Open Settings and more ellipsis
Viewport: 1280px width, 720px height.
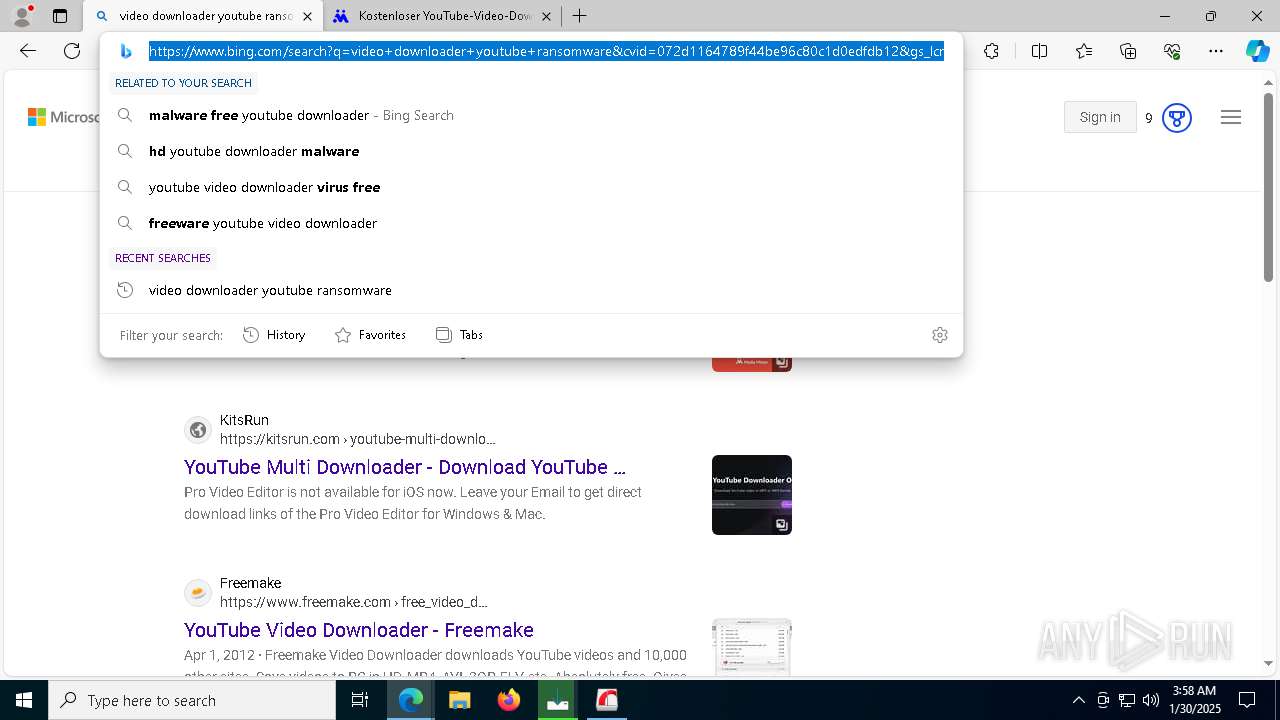1216,51
